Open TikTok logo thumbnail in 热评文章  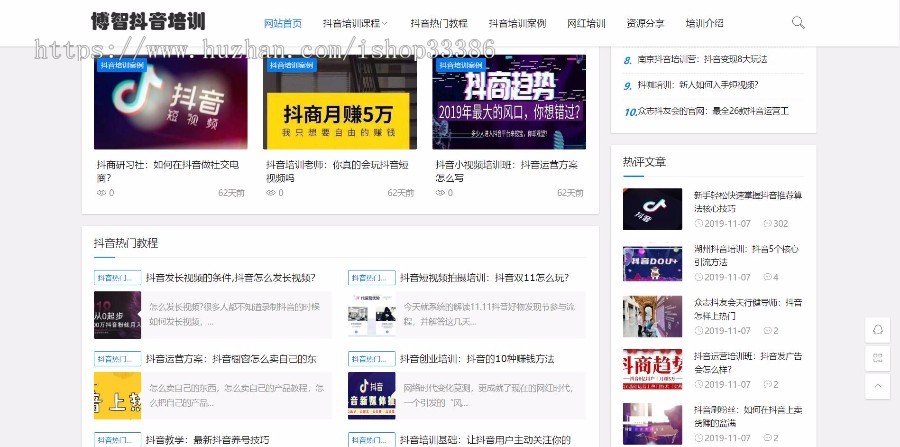pos(653,209)
